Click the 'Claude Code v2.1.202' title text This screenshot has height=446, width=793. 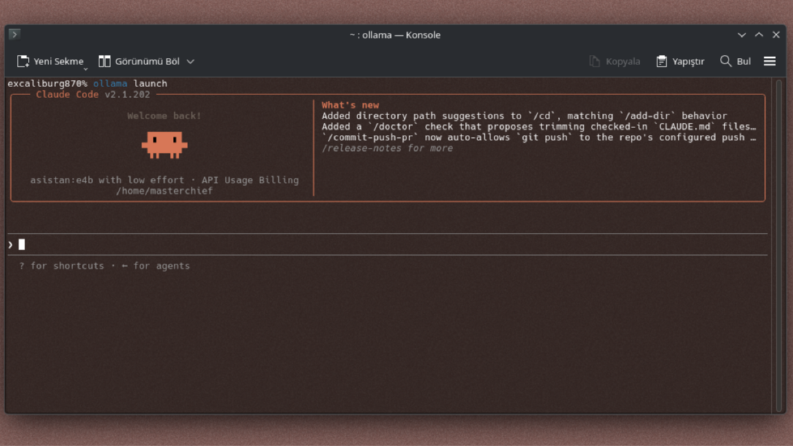(93, 95)
